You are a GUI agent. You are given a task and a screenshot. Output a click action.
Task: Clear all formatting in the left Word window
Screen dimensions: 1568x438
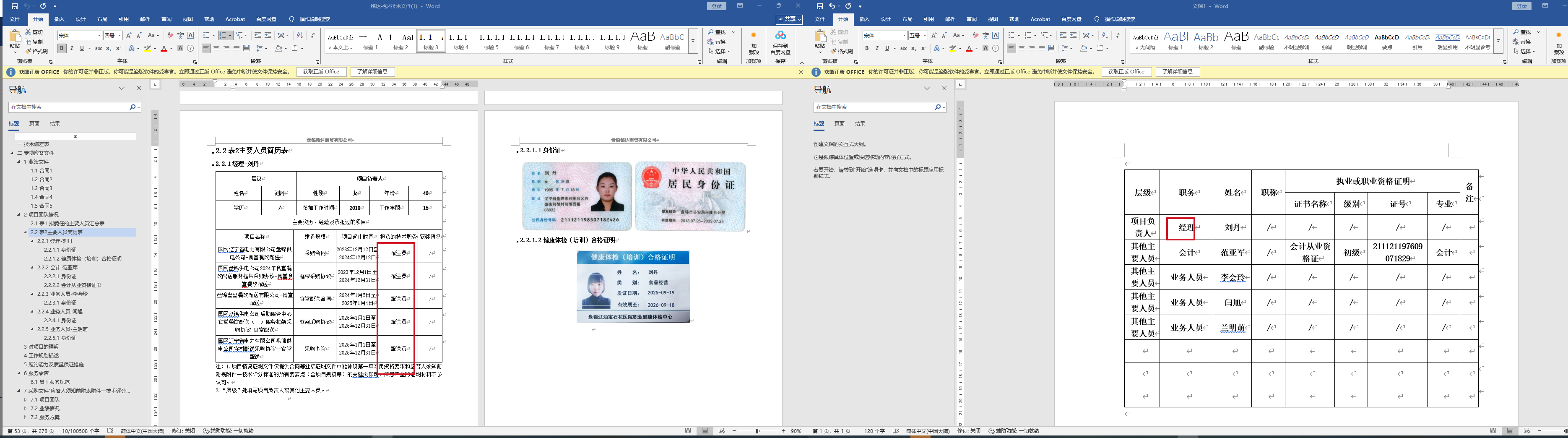pyautogui.click(x=170, y=35)
